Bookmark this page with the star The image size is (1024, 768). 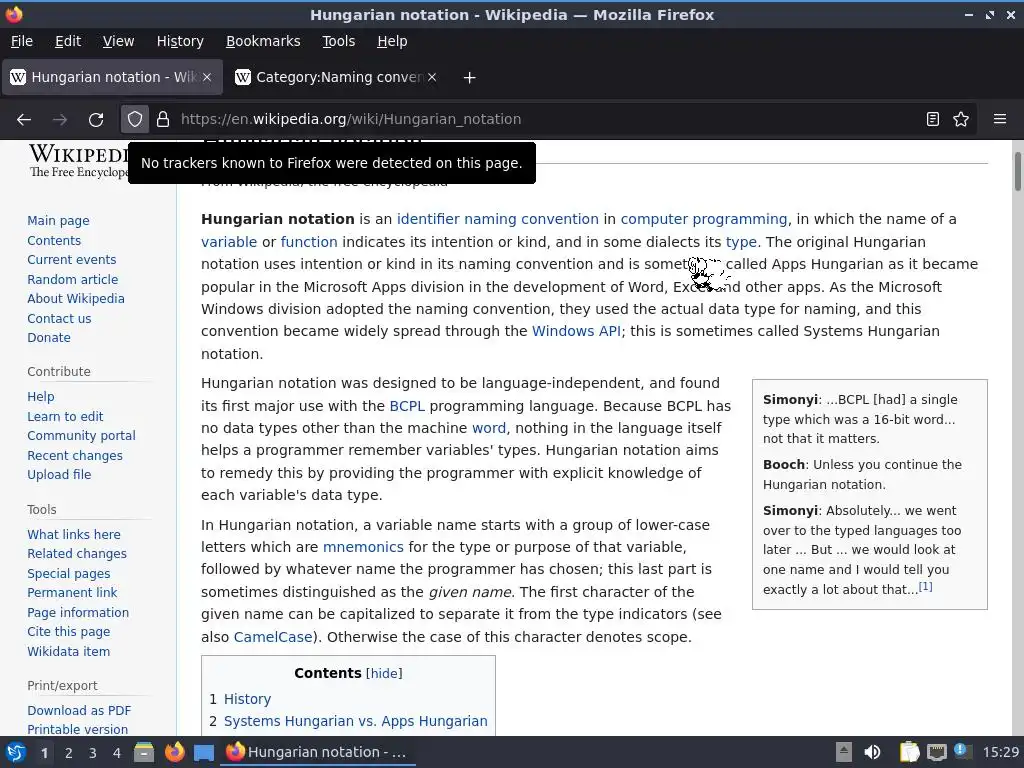(961, 120)
